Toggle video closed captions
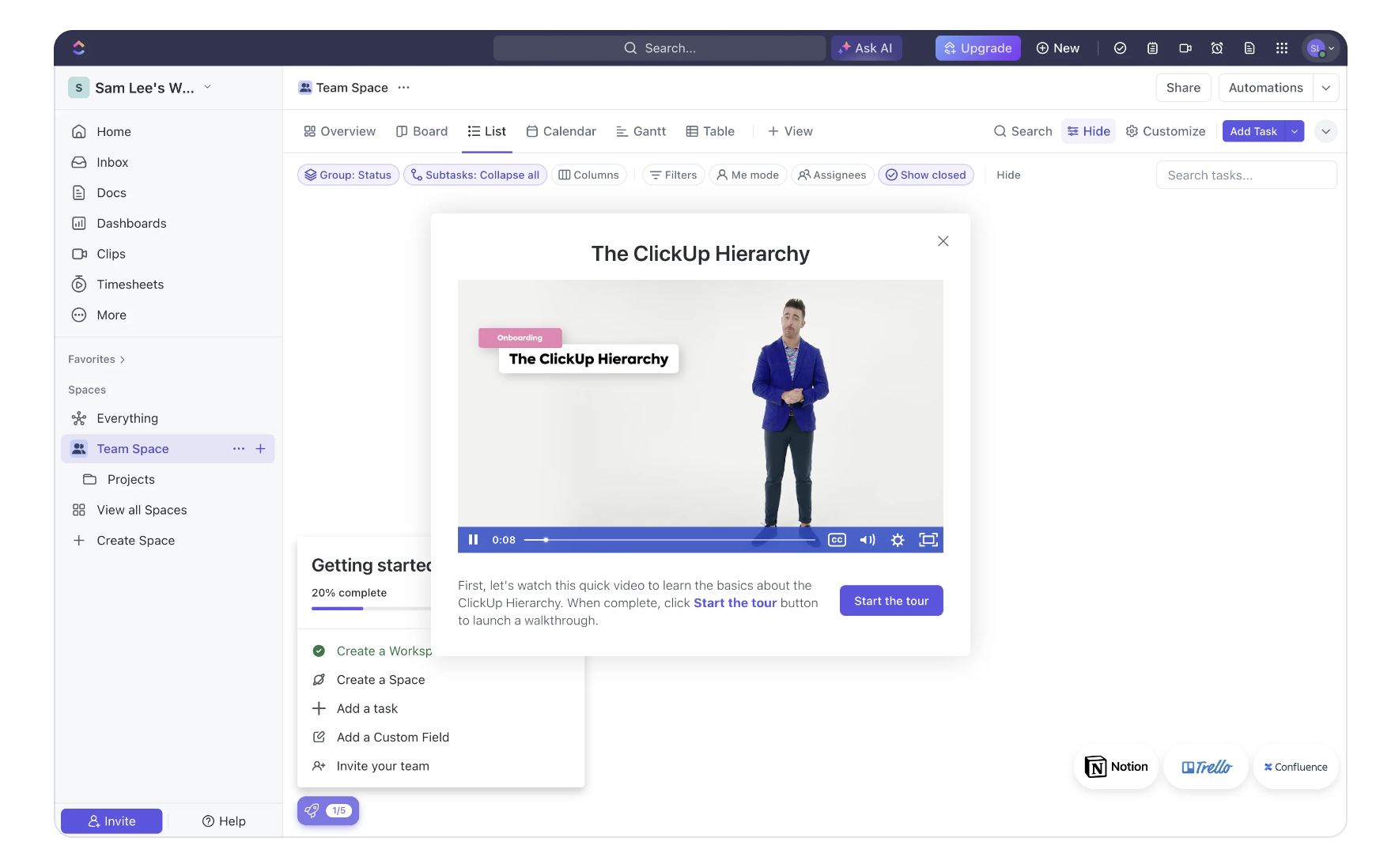The image size is (1395, 868). tap(837, 540)
